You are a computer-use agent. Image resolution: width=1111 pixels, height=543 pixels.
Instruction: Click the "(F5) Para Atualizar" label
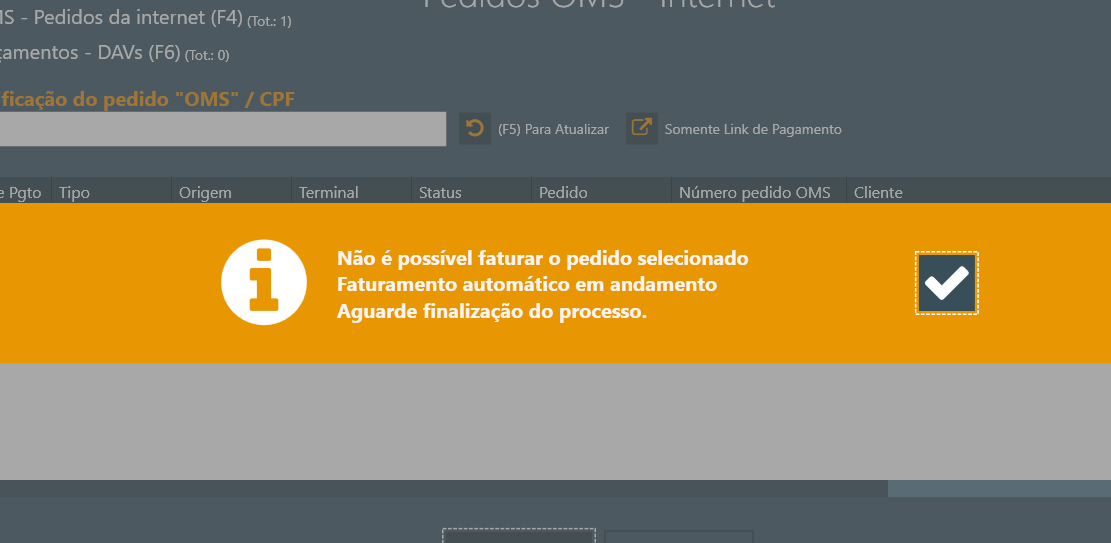[x=553, y=130]
